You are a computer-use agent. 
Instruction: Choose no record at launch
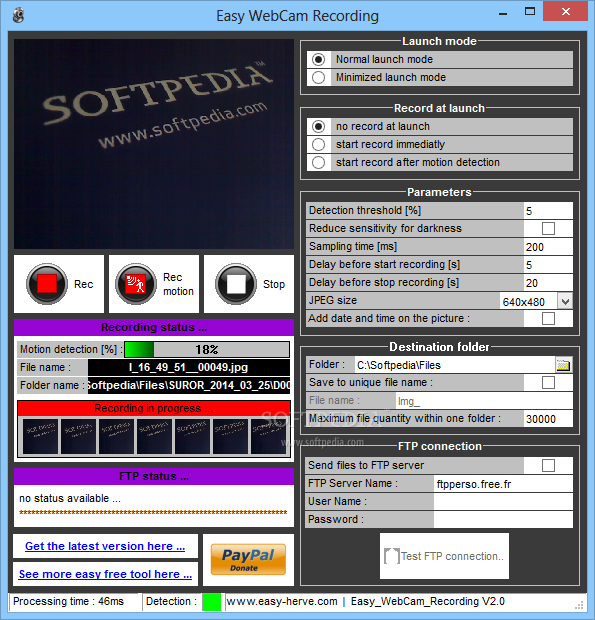click(318, 127)
